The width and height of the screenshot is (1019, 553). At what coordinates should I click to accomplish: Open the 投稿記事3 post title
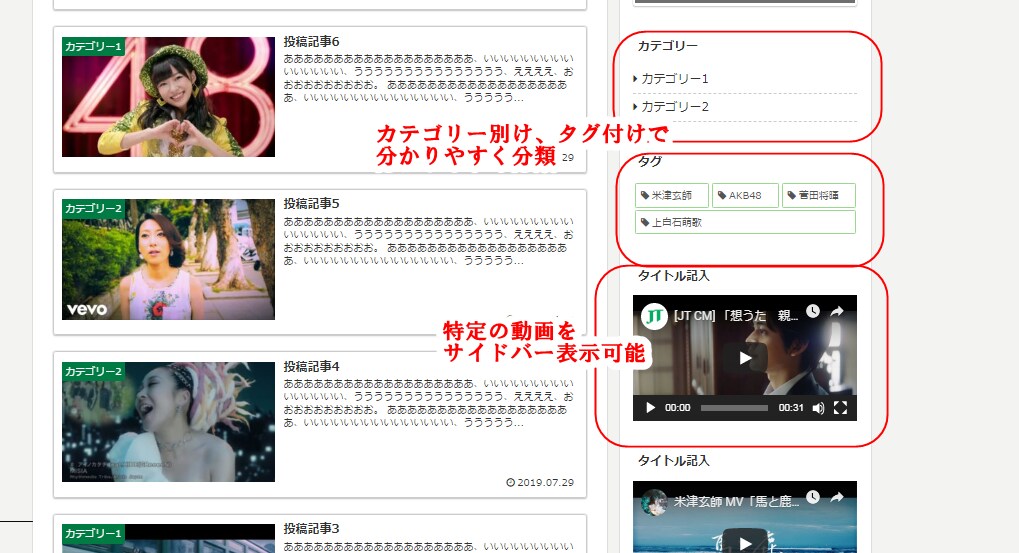(311, 529)
